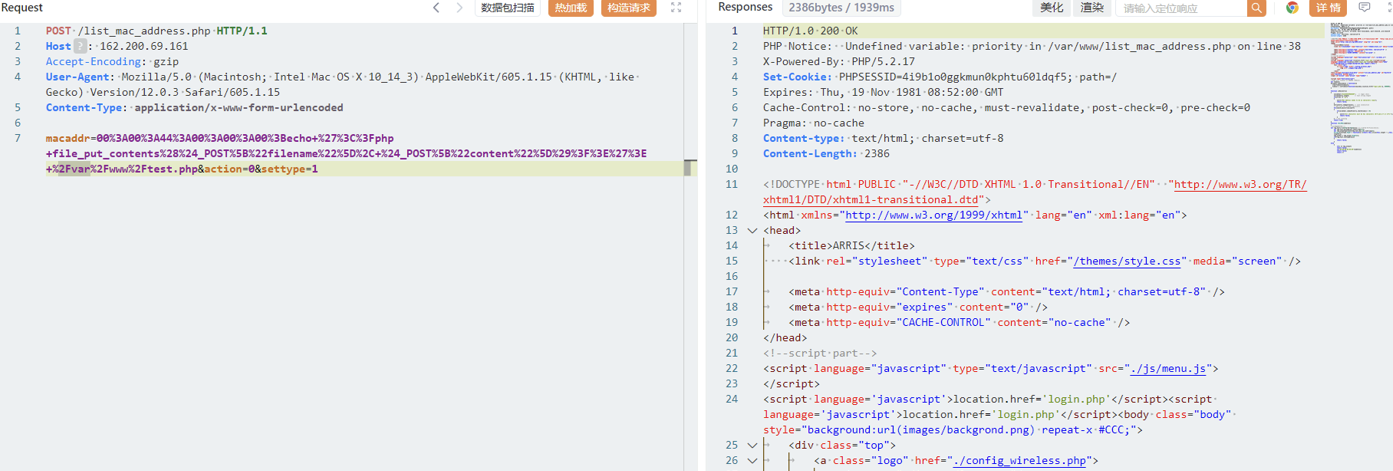
Task: Click the Expires: Thu, 19 Nov 1981 header
Action: (883, 92)
